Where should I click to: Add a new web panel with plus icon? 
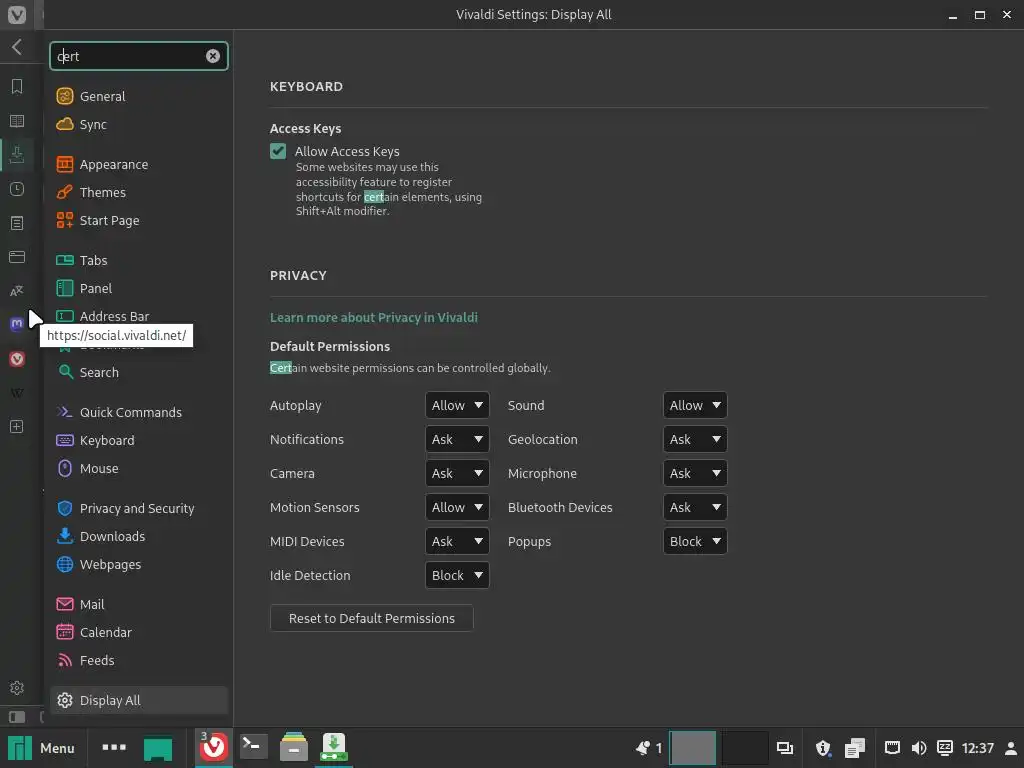click(x=17, y=426)
